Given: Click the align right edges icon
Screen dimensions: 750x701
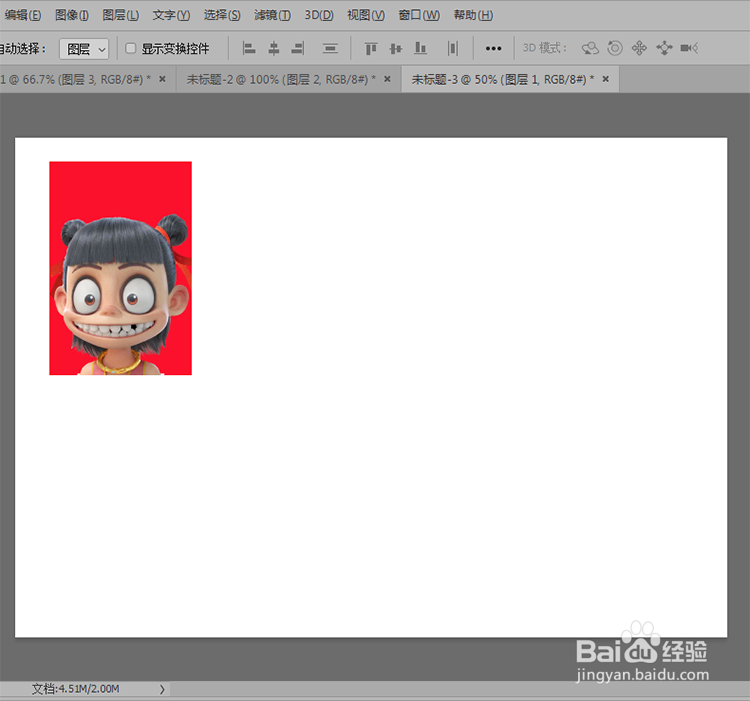Looking at the screenshot, I should coord(298,48).
